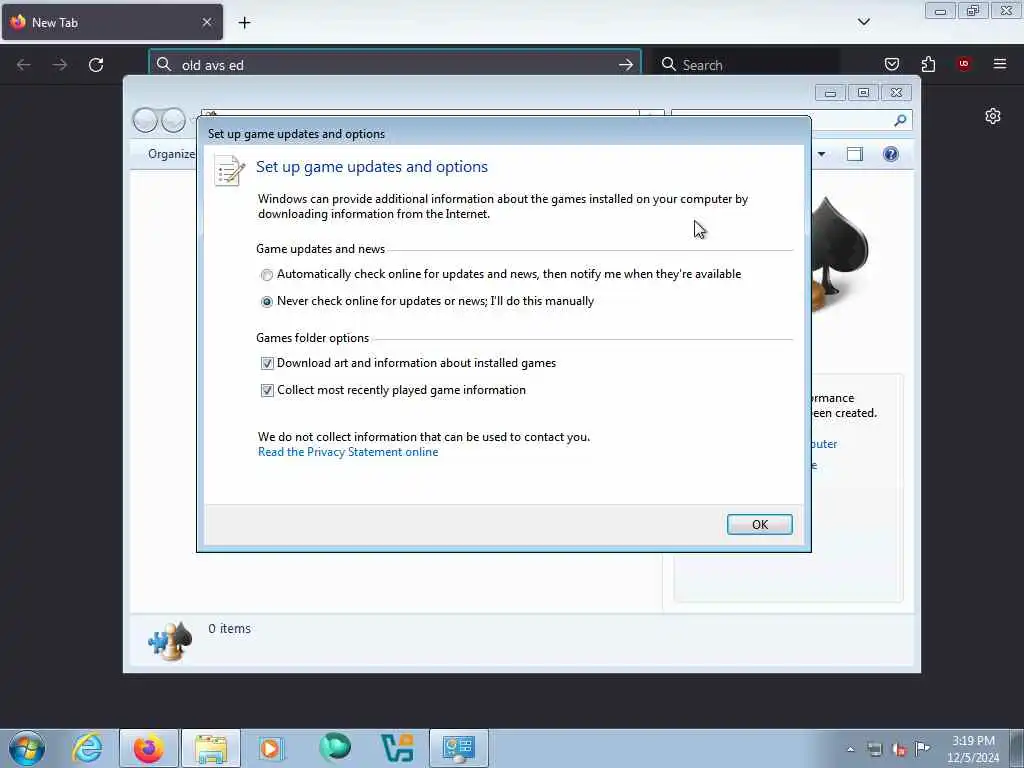Click the search magnifier in Games window
This screenshot has width=1024, height=768.
point(901,120)
